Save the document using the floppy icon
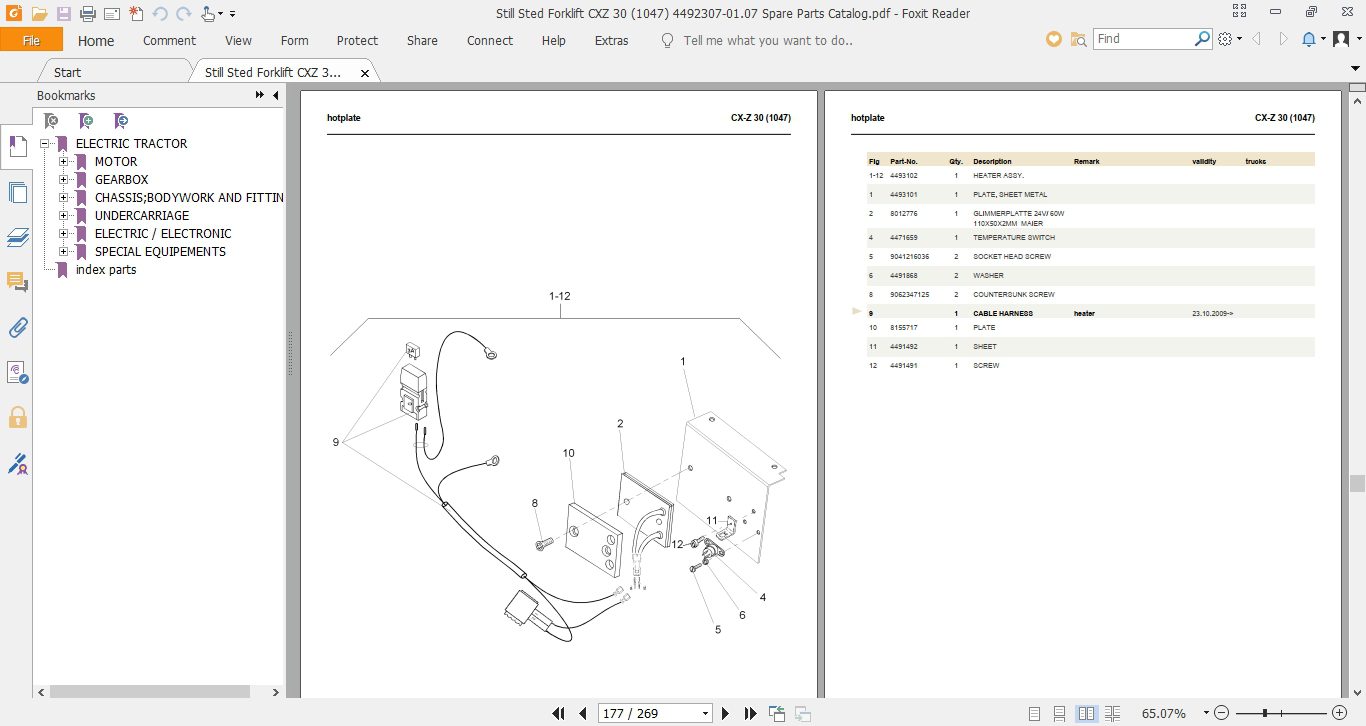1366x726 pixels. [63, 14]
